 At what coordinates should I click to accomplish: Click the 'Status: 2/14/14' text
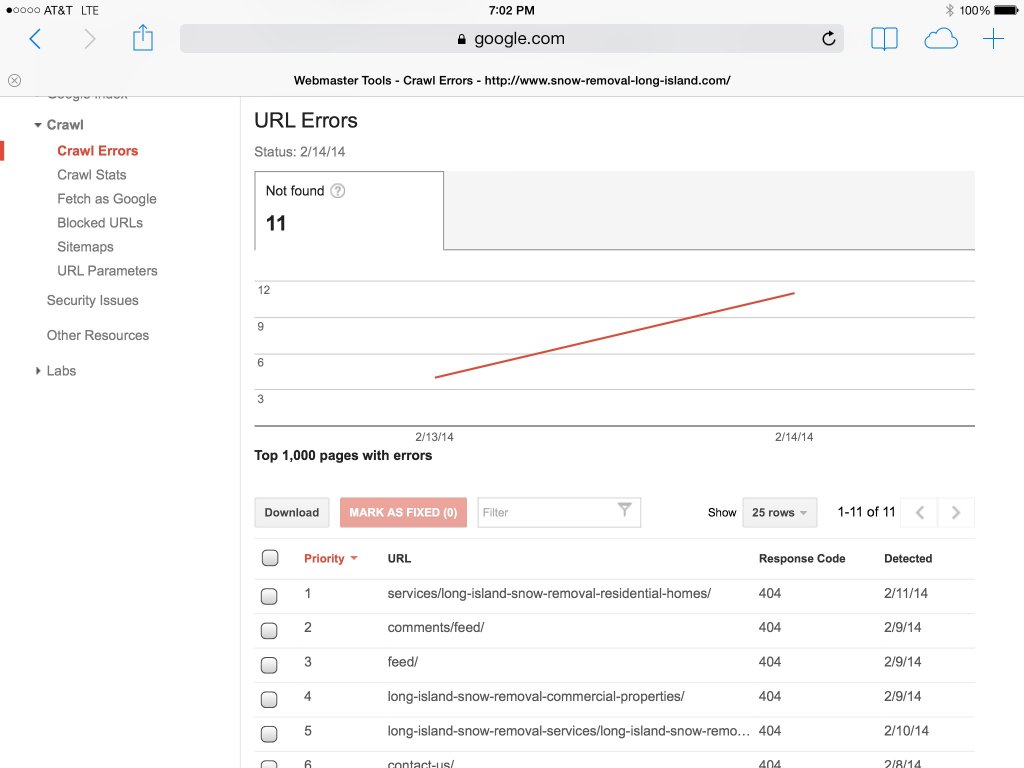pos(300,152)
